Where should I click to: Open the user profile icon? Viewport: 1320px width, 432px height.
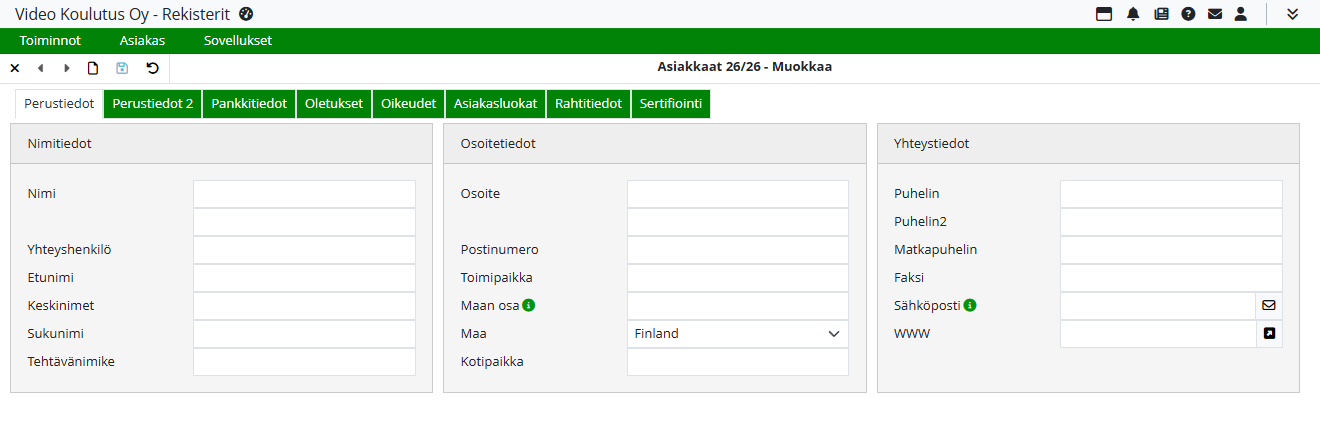click(1241, 14)
